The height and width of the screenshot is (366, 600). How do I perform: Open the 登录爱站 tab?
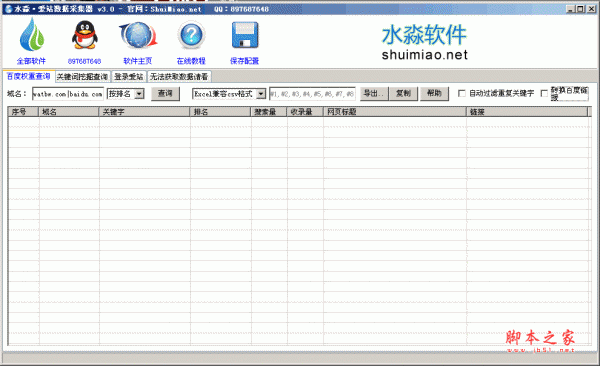click(129, 77)
